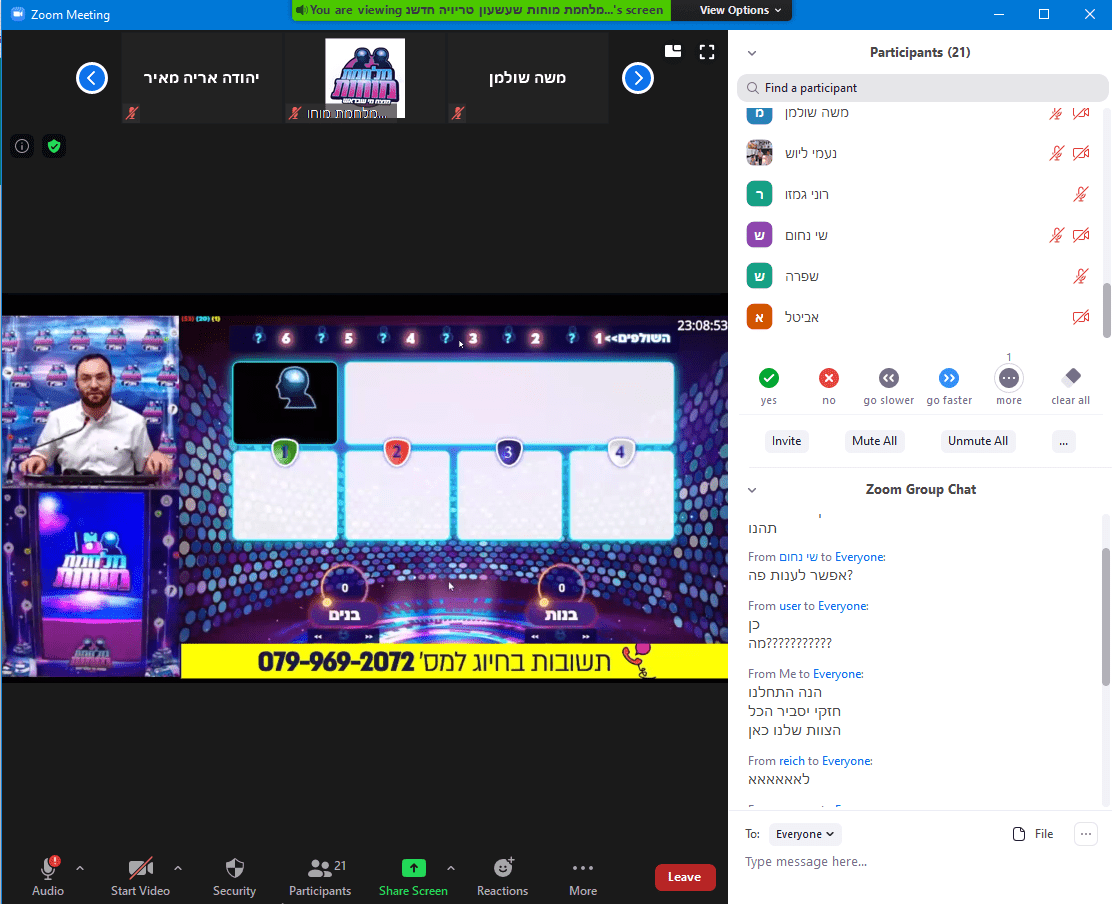Click the File attachment button in chat
Viewport: 1112px width, 904px height.
point(1033,834)
